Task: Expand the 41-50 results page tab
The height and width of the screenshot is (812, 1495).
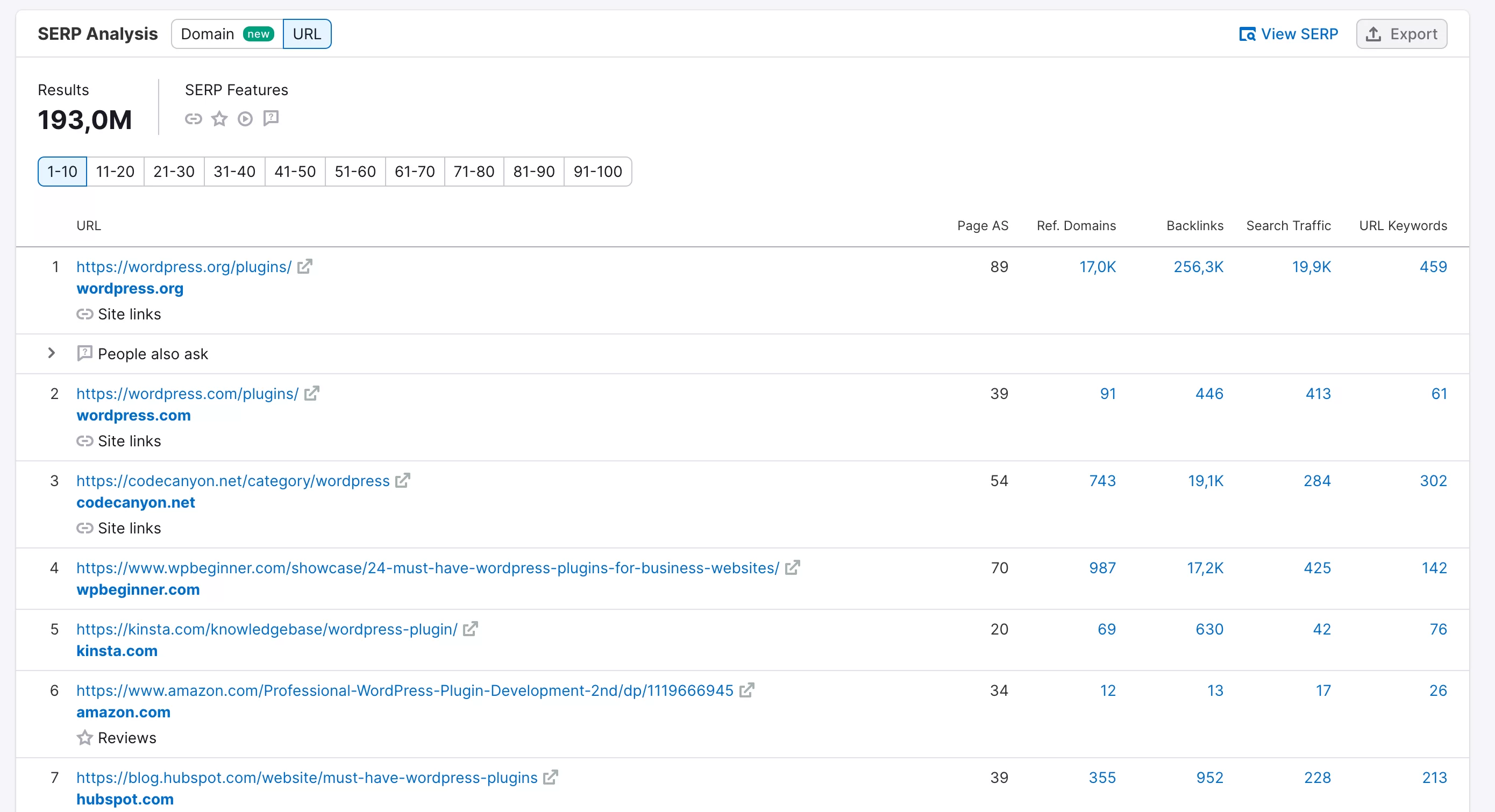Action: pos(295,171)
